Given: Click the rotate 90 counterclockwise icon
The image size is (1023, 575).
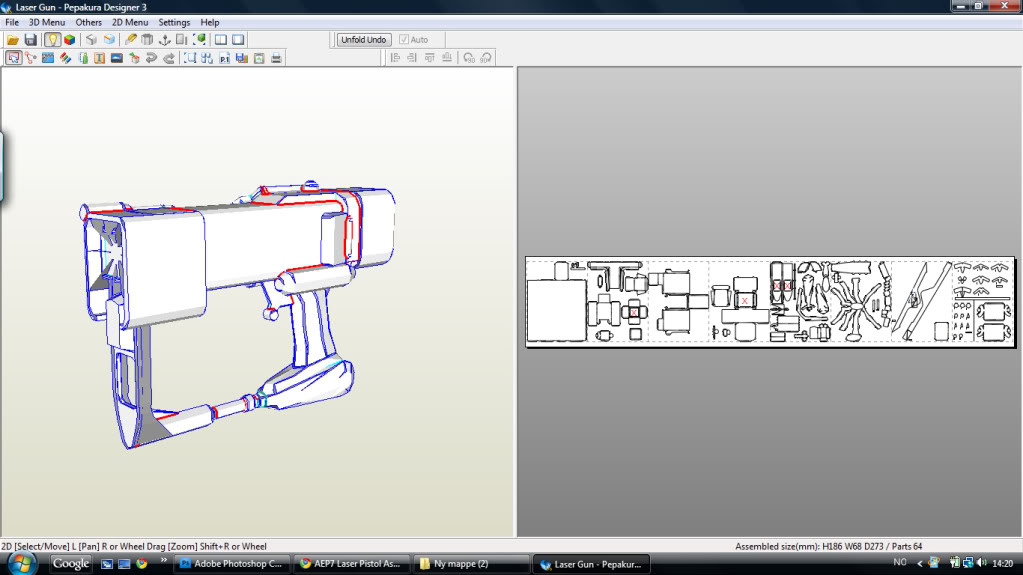Looking at the screenshot, I should click(x=468, y=58).
